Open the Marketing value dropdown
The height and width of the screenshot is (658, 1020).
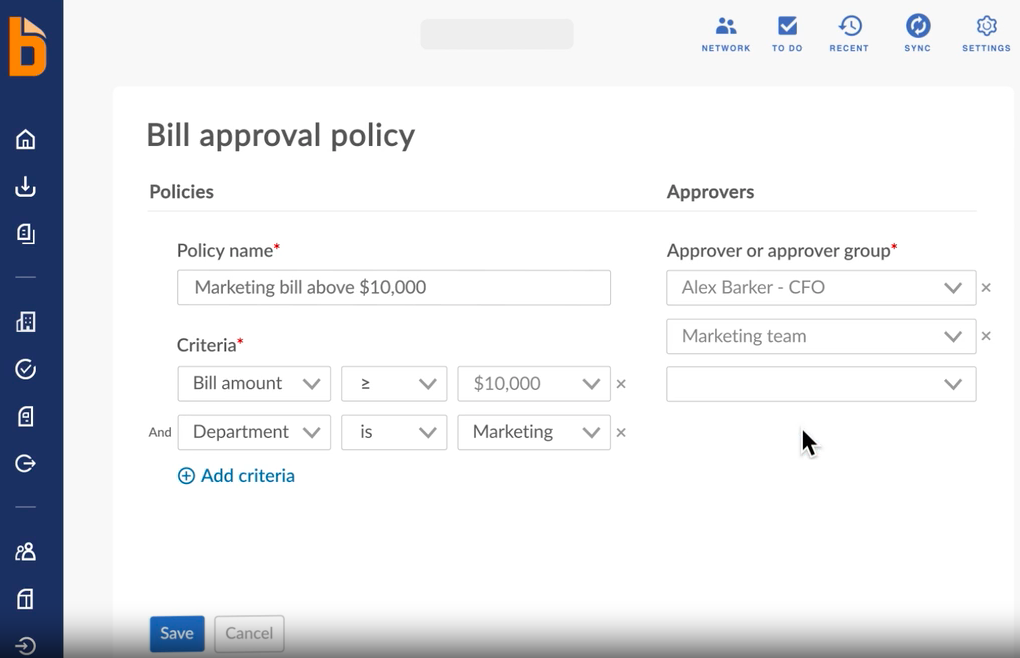pyautogui.click(x=534, y=432)
